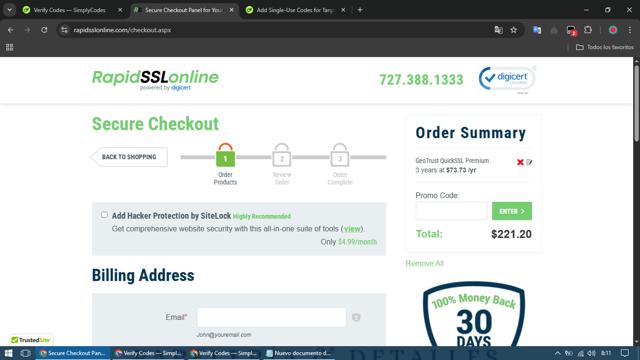
Task: Open a new browser tab
Action: click(360, 10)
